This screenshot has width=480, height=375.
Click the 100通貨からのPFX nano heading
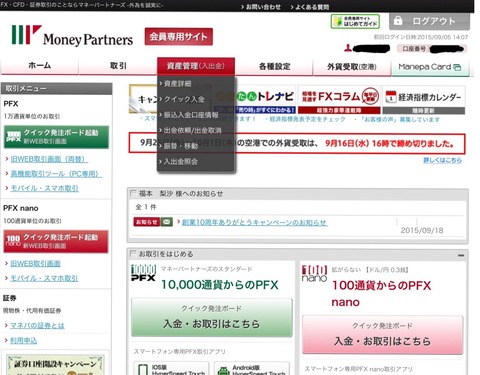(x=381, y=294)
